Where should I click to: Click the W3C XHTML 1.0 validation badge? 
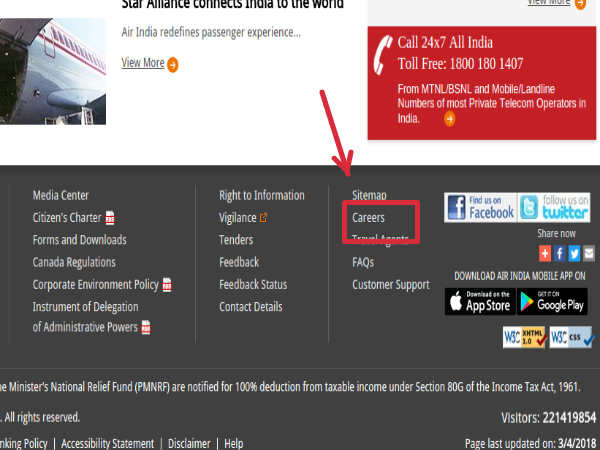[525, 337]
